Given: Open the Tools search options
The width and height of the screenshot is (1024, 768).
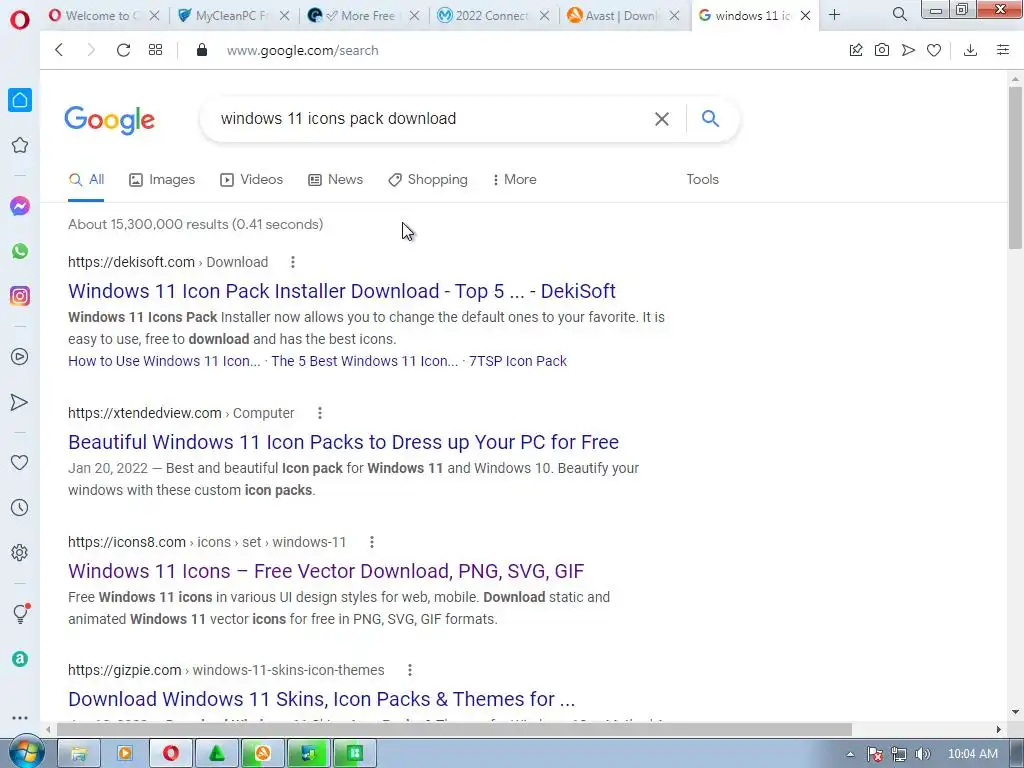Looking at the screenshot, I should pos(702,180).
